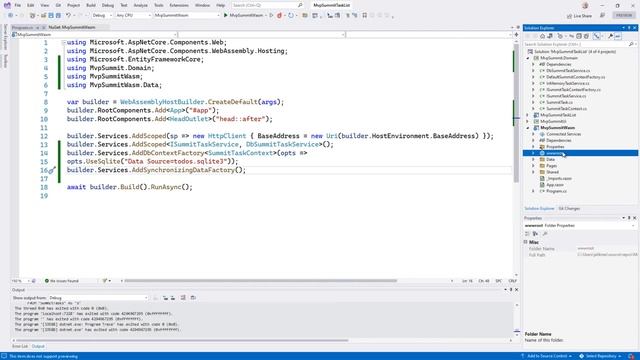Collapse the MvpSummitWasm project node

[x=528, y=128]
